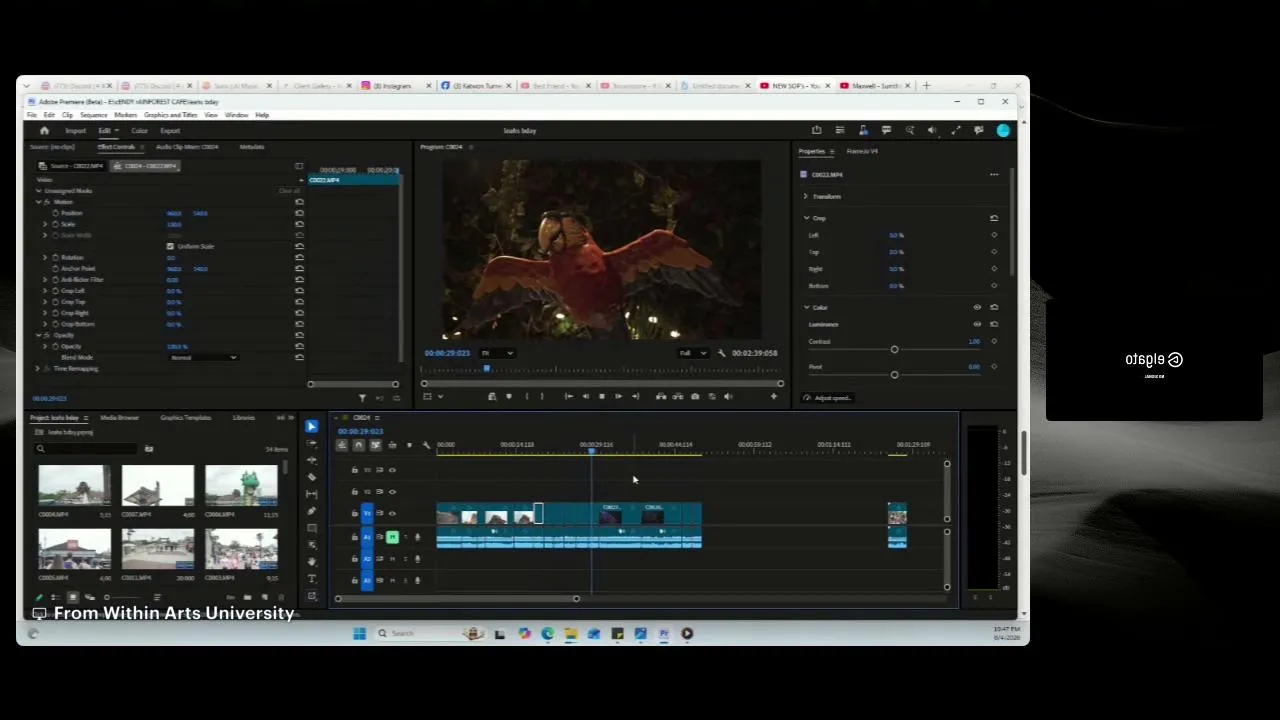This screenshot has width=1280, height=720.
Task: Open Program Monitor wrench settings
Action: (722, 353)
